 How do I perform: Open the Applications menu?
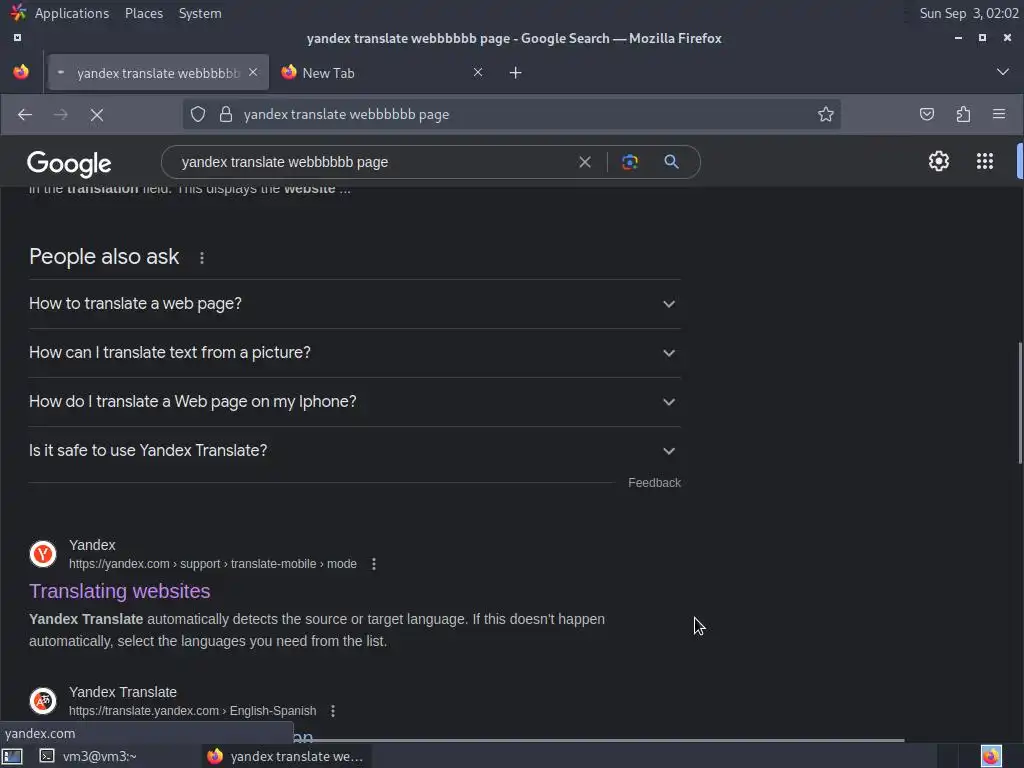(72, 13)
